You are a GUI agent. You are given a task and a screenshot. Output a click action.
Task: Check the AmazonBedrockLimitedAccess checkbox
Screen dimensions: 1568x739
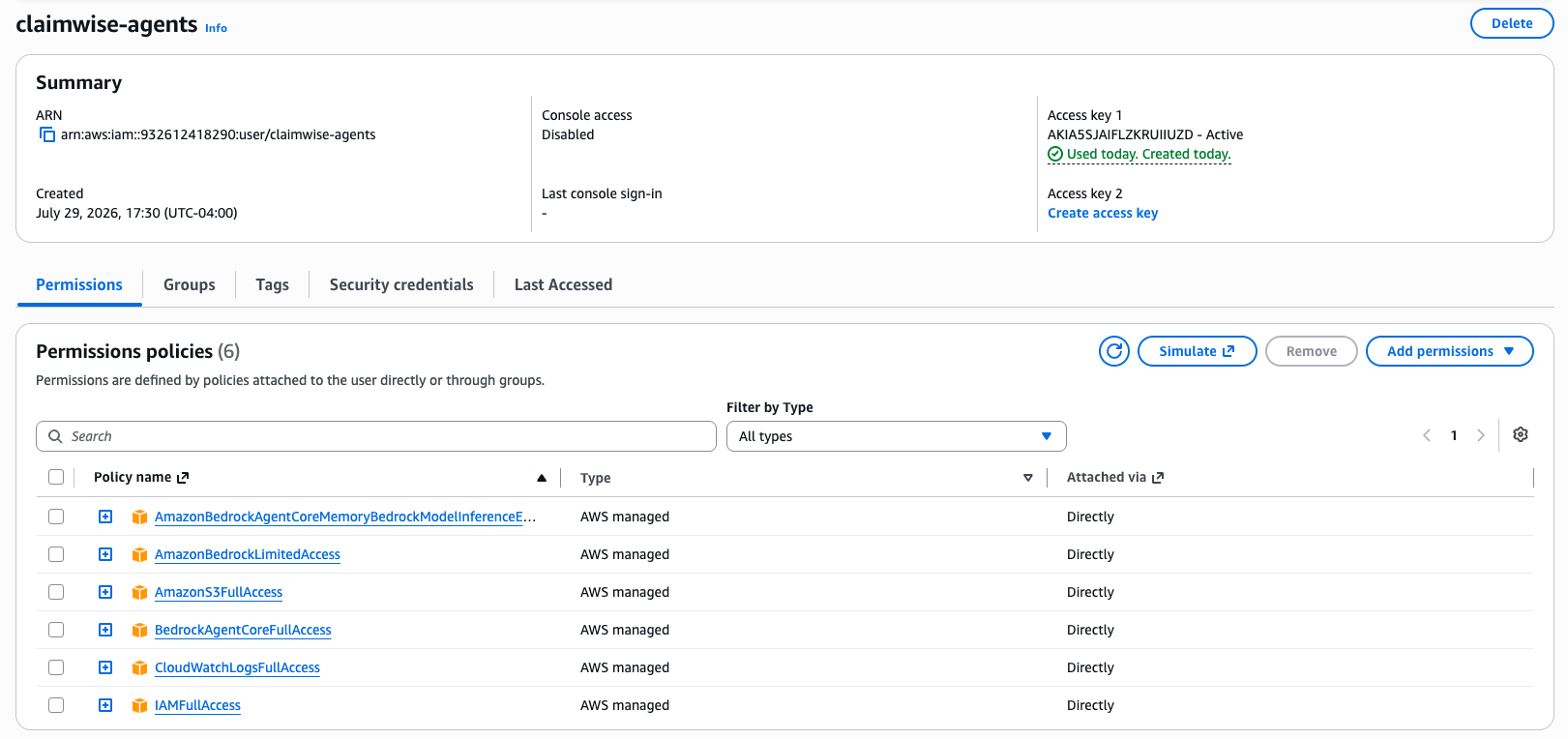pyautogui.click(x=56, y=554)
